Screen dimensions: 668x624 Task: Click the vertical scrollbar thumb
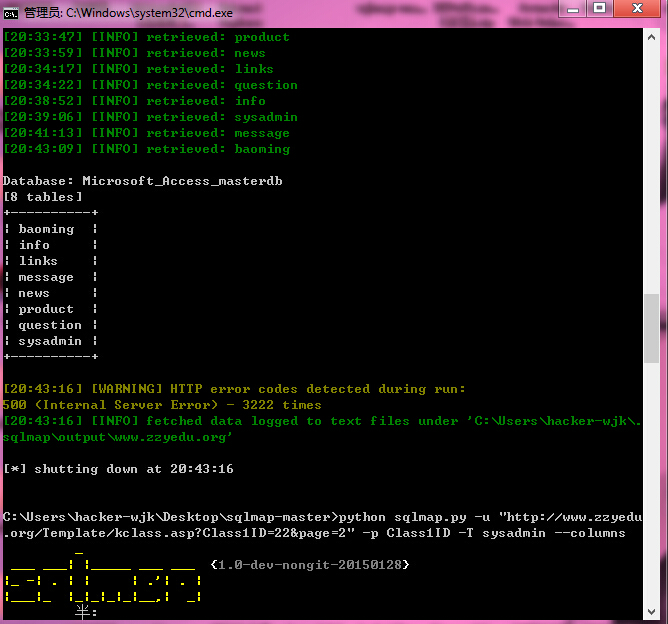pos(651,328)
